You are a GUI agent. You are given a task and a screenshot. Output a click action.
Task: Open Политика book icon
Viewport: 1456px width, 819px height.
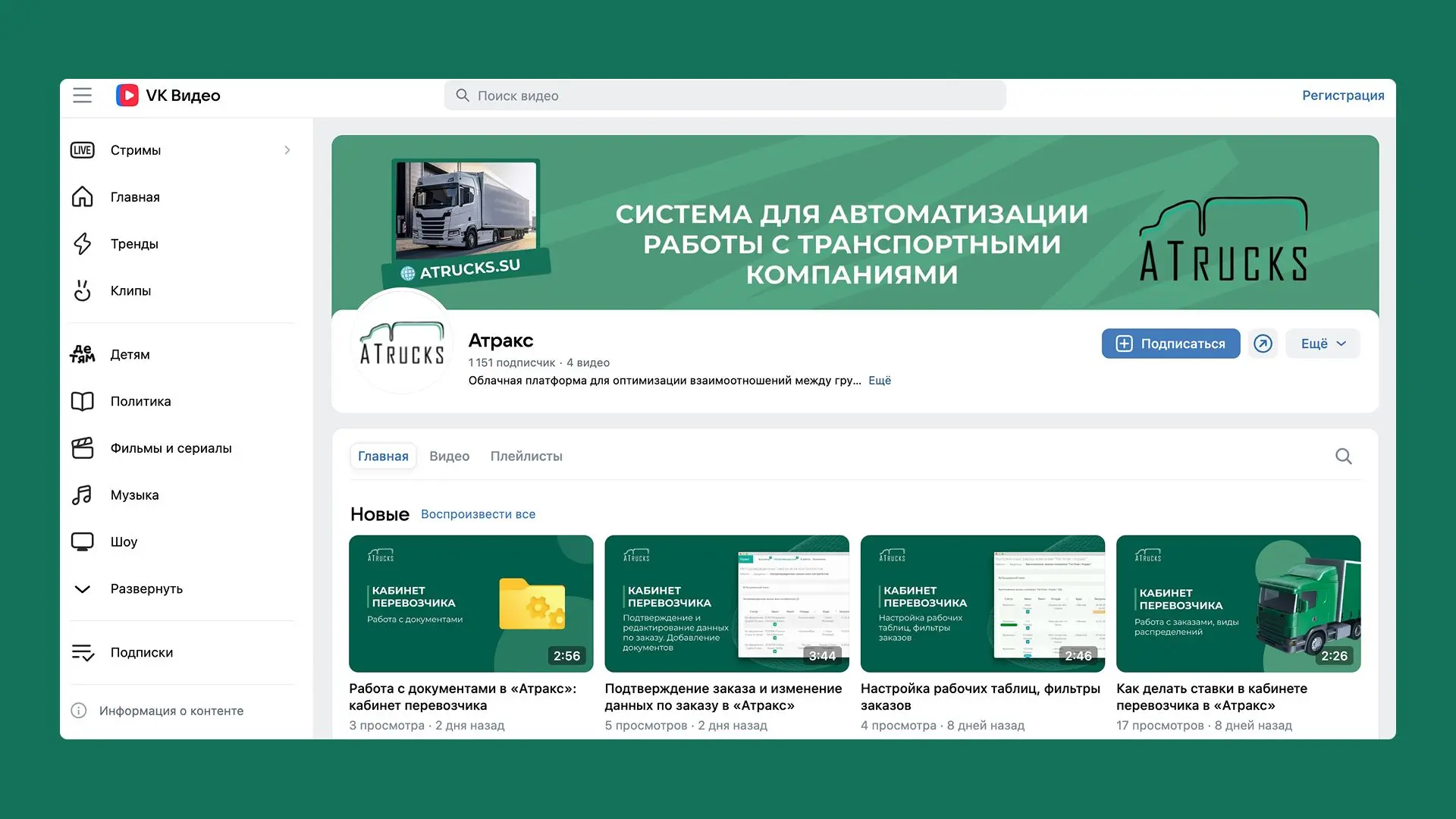tap(82, 401)
